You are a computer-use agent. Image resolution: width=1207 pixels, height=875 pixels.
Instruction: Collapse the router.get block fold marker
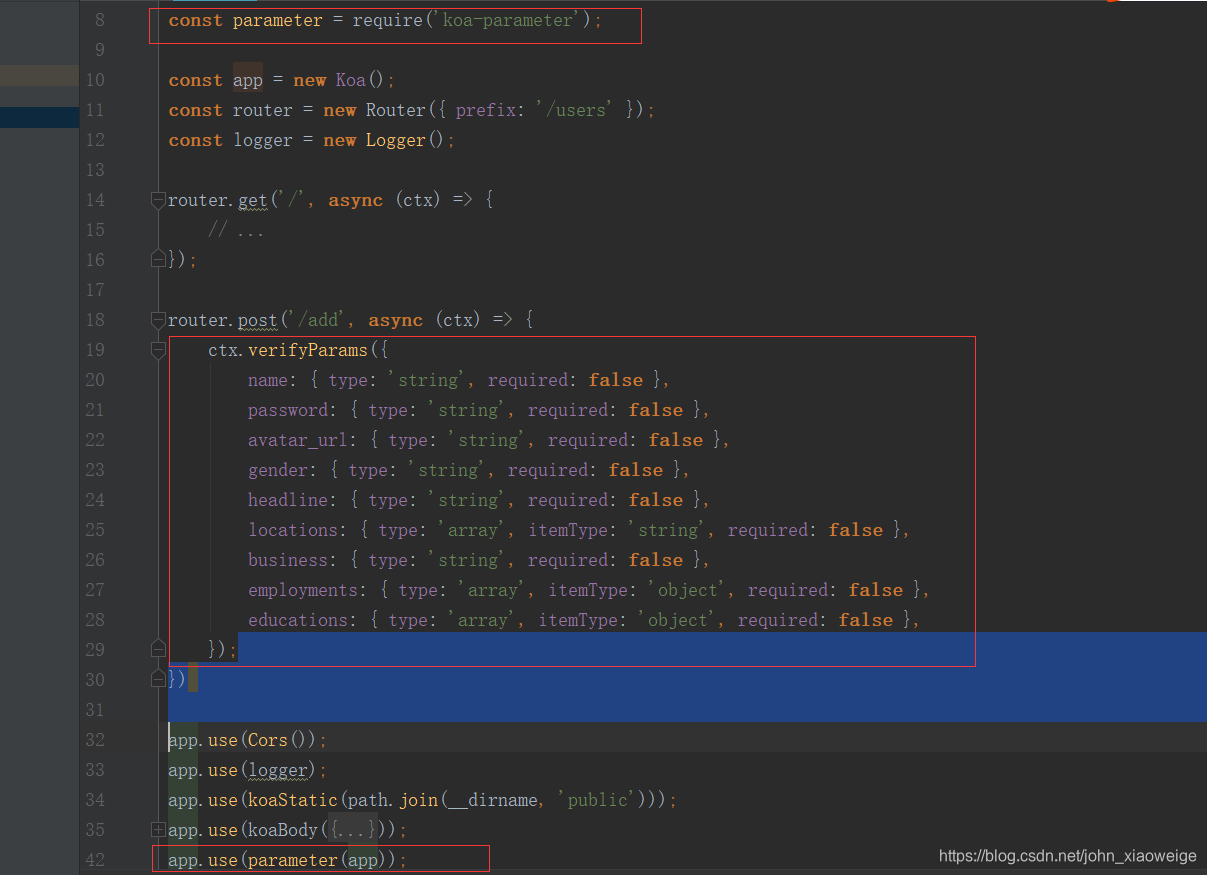pos(158,201)
